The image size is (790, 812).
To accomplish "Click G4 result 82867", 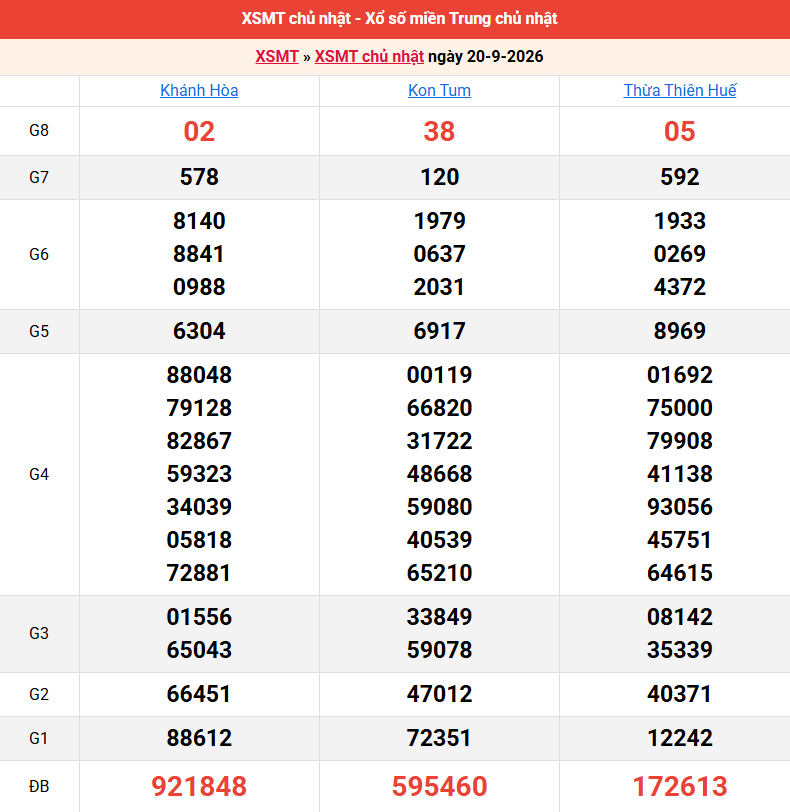I will (x=199, y=442).
